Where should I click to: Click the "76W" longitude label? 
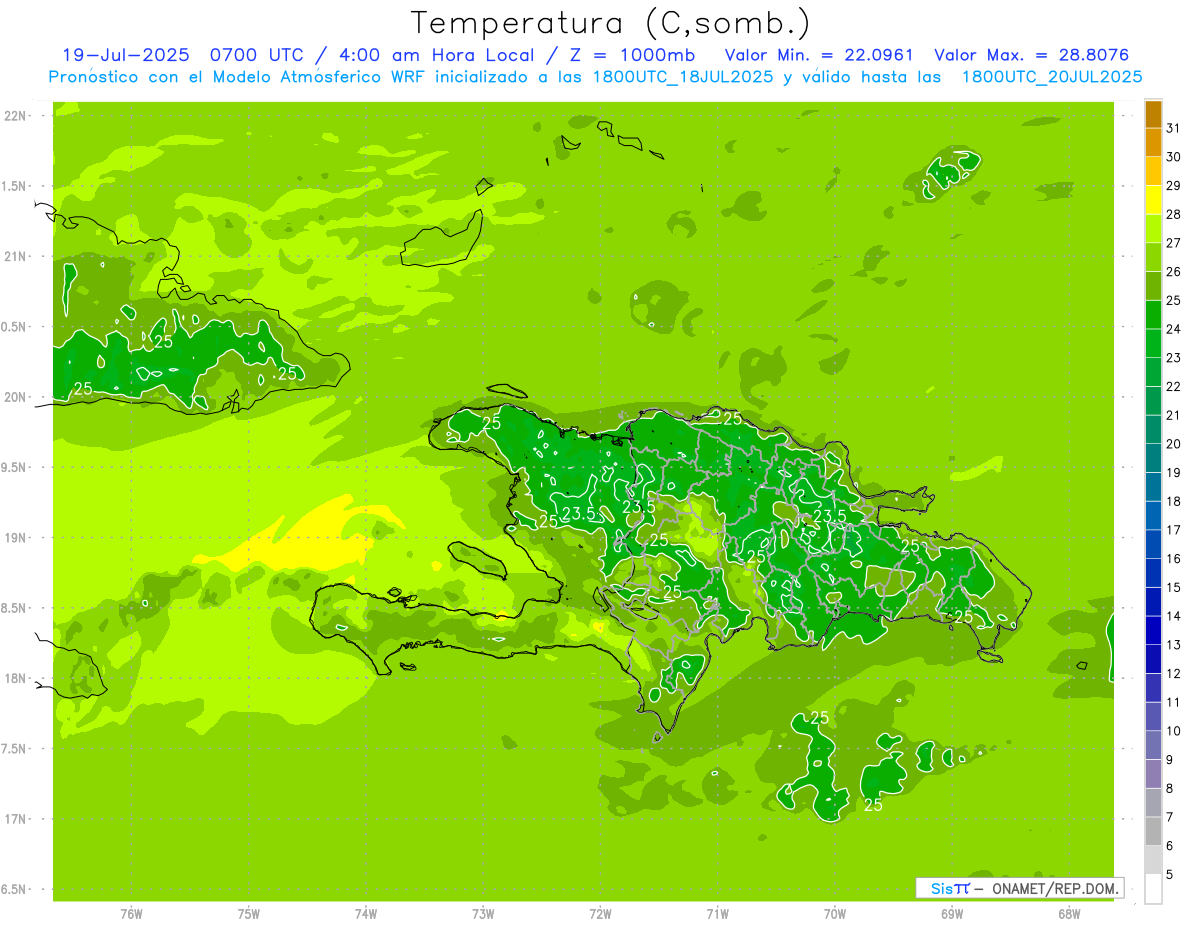point(131,914)
